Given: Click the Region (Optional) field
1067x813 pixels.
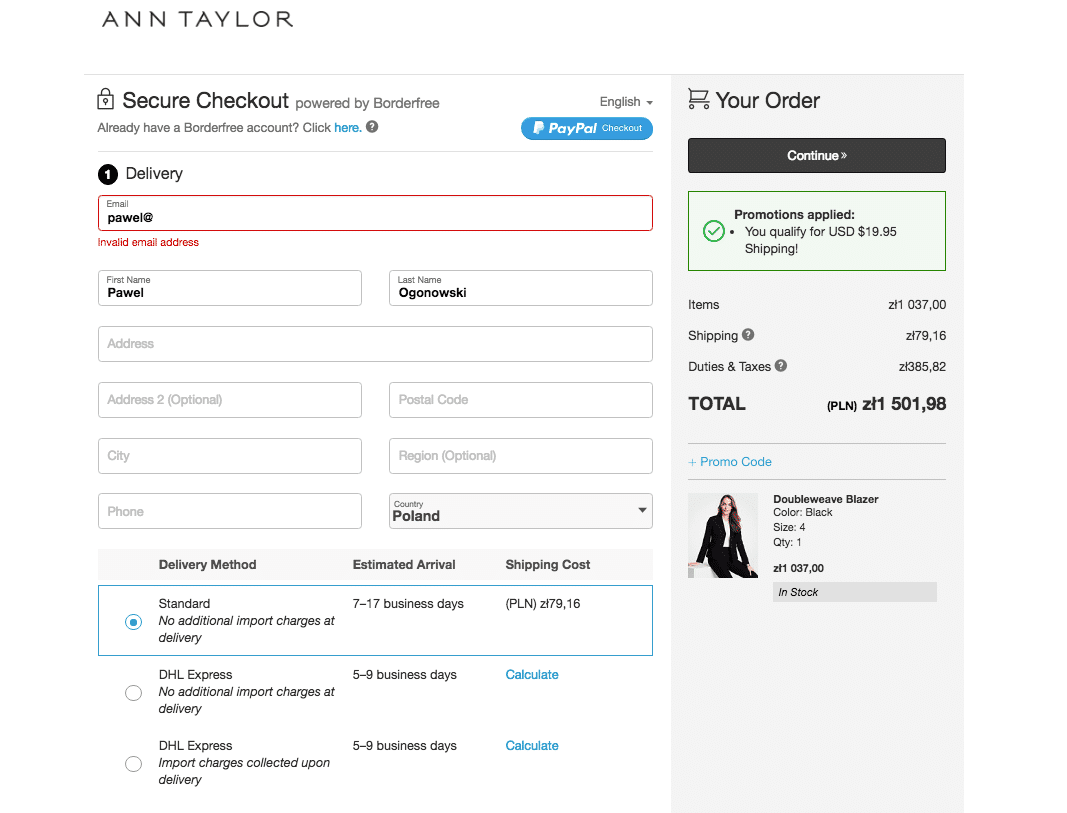Looking at the screenshot, I should 521,456.
